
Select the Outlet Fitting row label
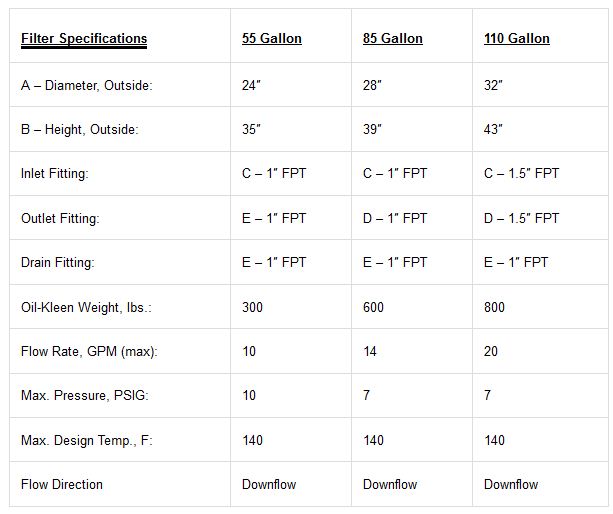(60, 218)
